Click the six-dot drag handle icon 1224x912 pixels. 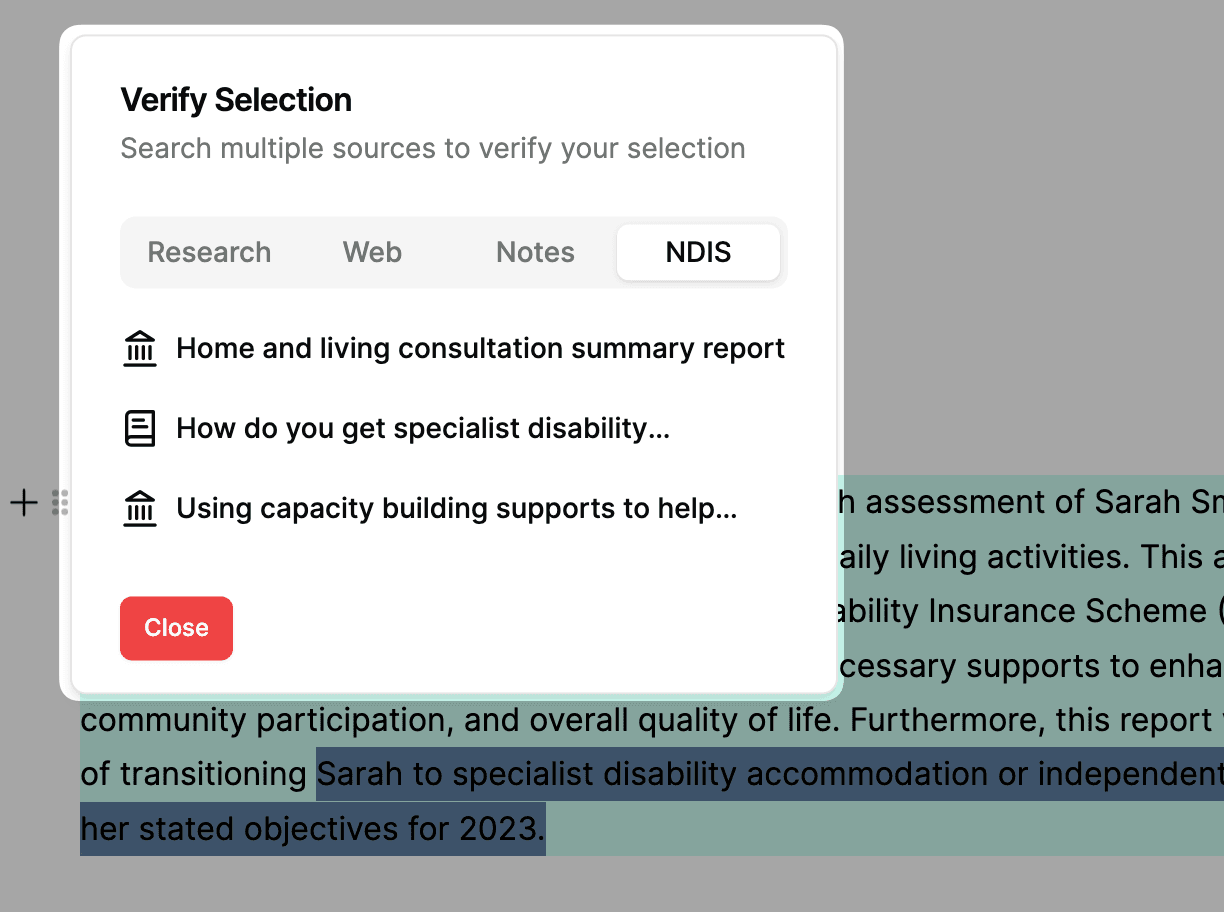pyautogui.click(x=60, y=503)
